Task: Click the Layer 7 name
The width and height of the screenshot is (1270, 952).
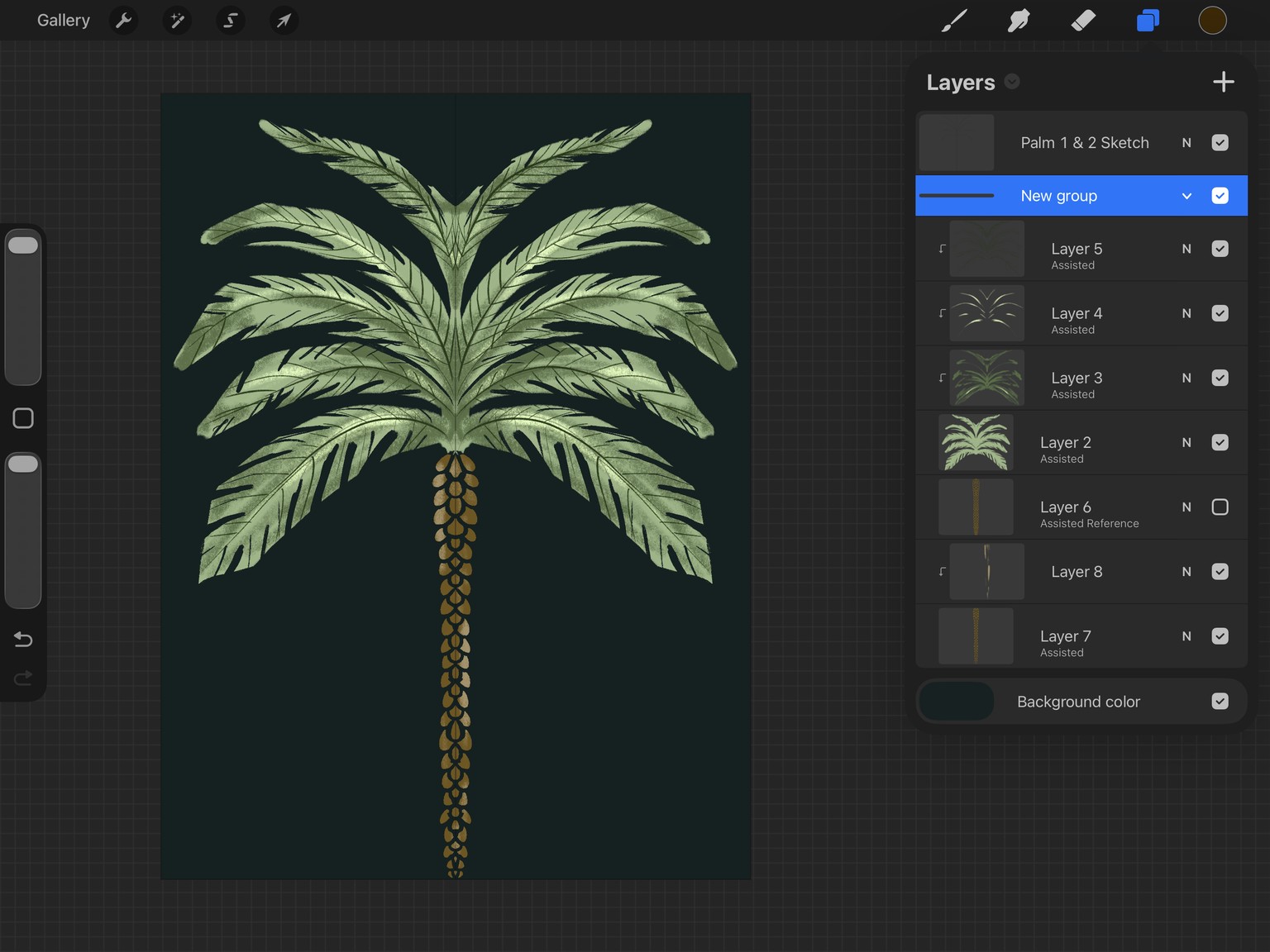Action: coord(1065,635)
